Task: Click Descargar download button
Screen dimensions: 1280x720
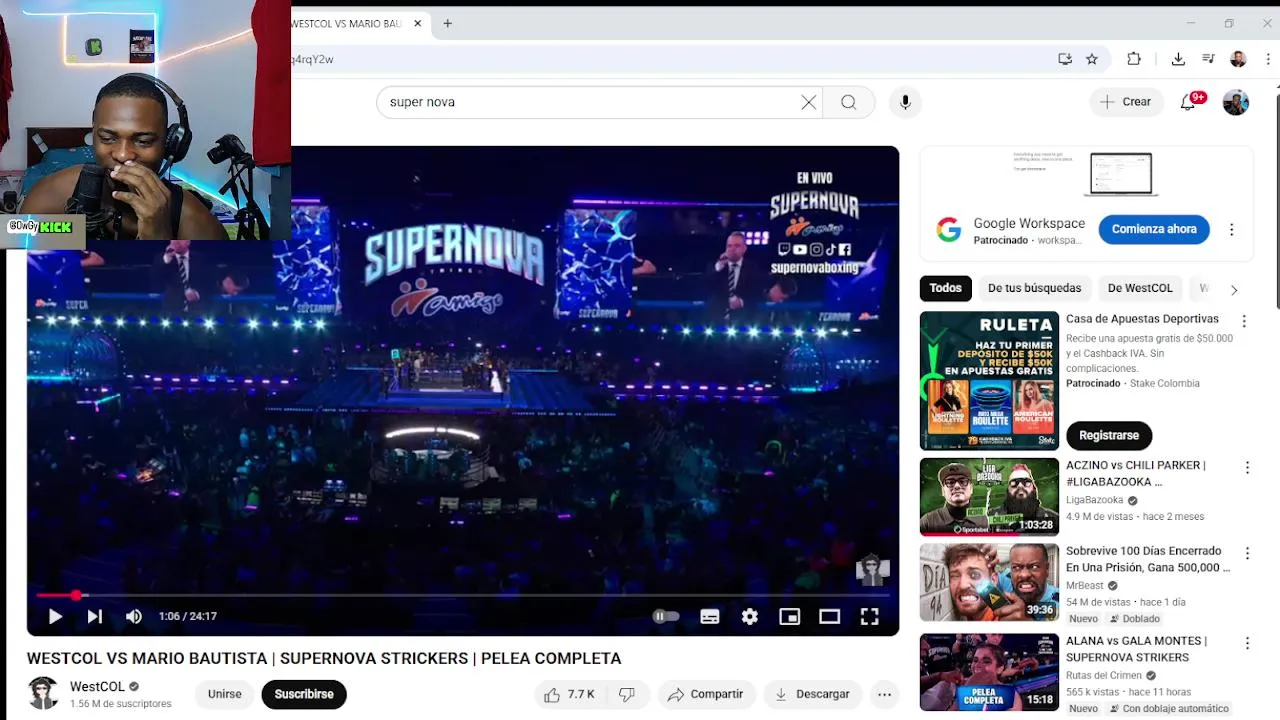Action: tap(813, 694)
